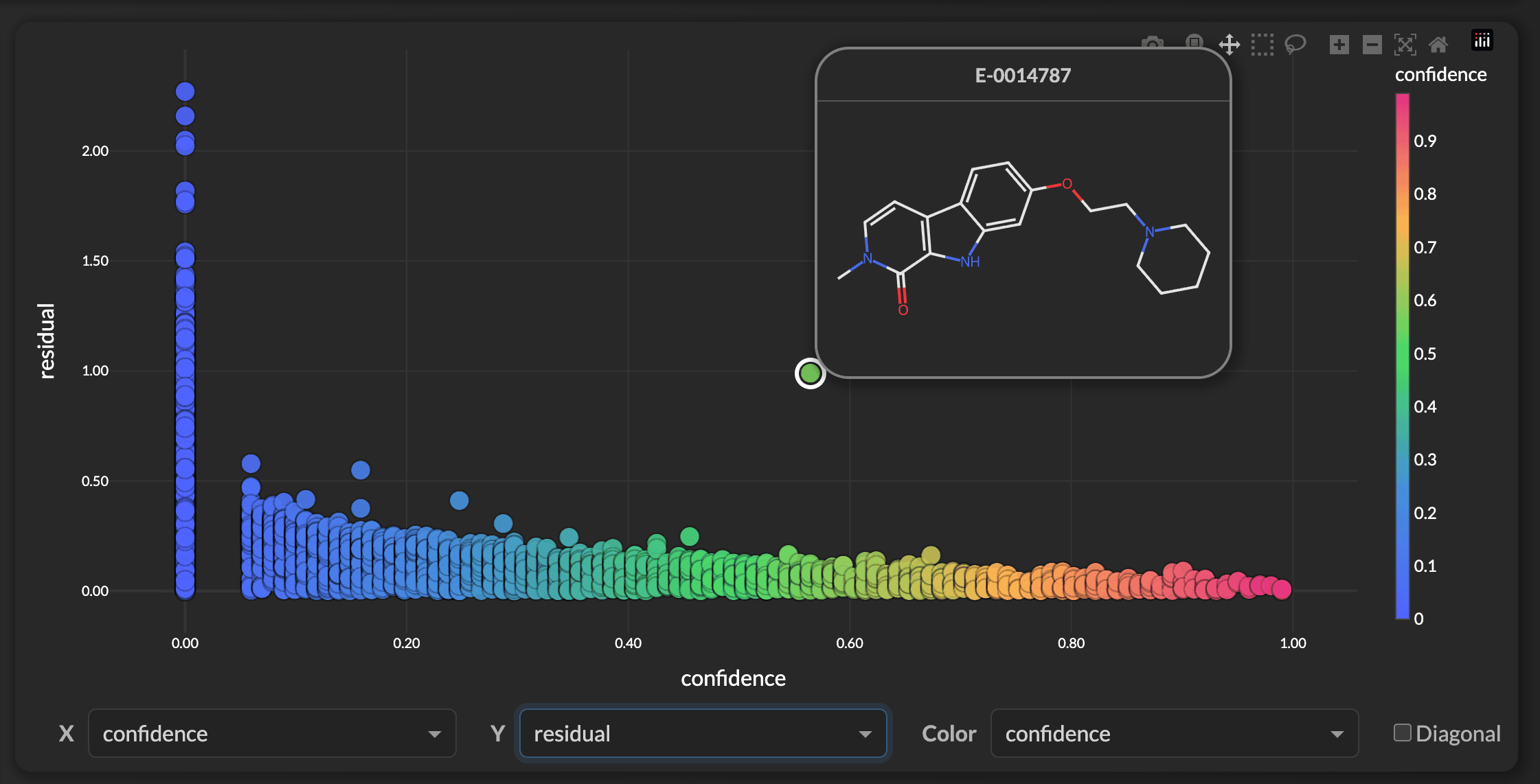
Task: Click the Zoom In plus icon
Action: tap(1339, 45)
